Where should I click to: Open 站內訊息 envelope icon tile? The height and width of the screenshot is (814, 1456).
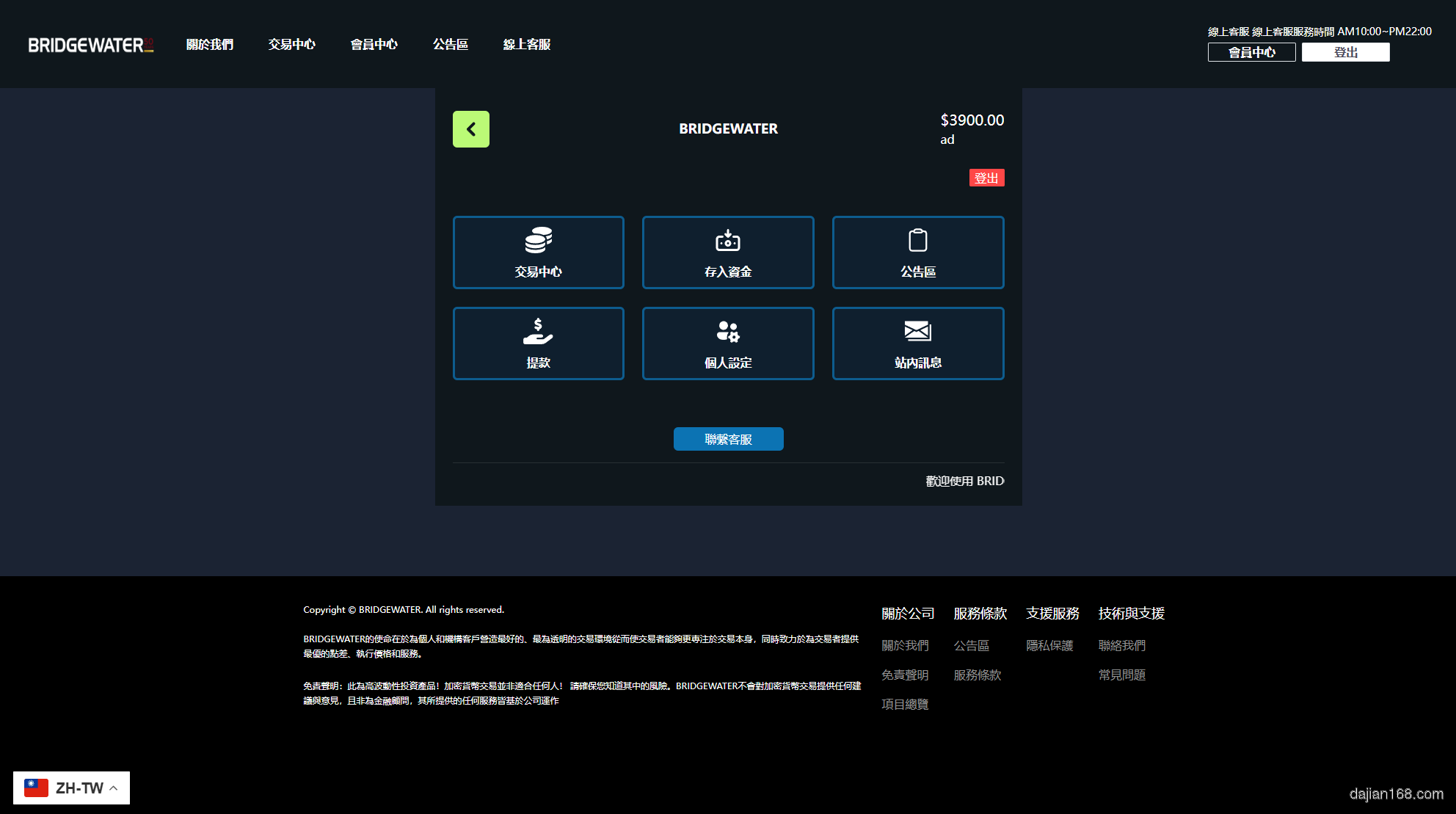(x=917, y=343)
